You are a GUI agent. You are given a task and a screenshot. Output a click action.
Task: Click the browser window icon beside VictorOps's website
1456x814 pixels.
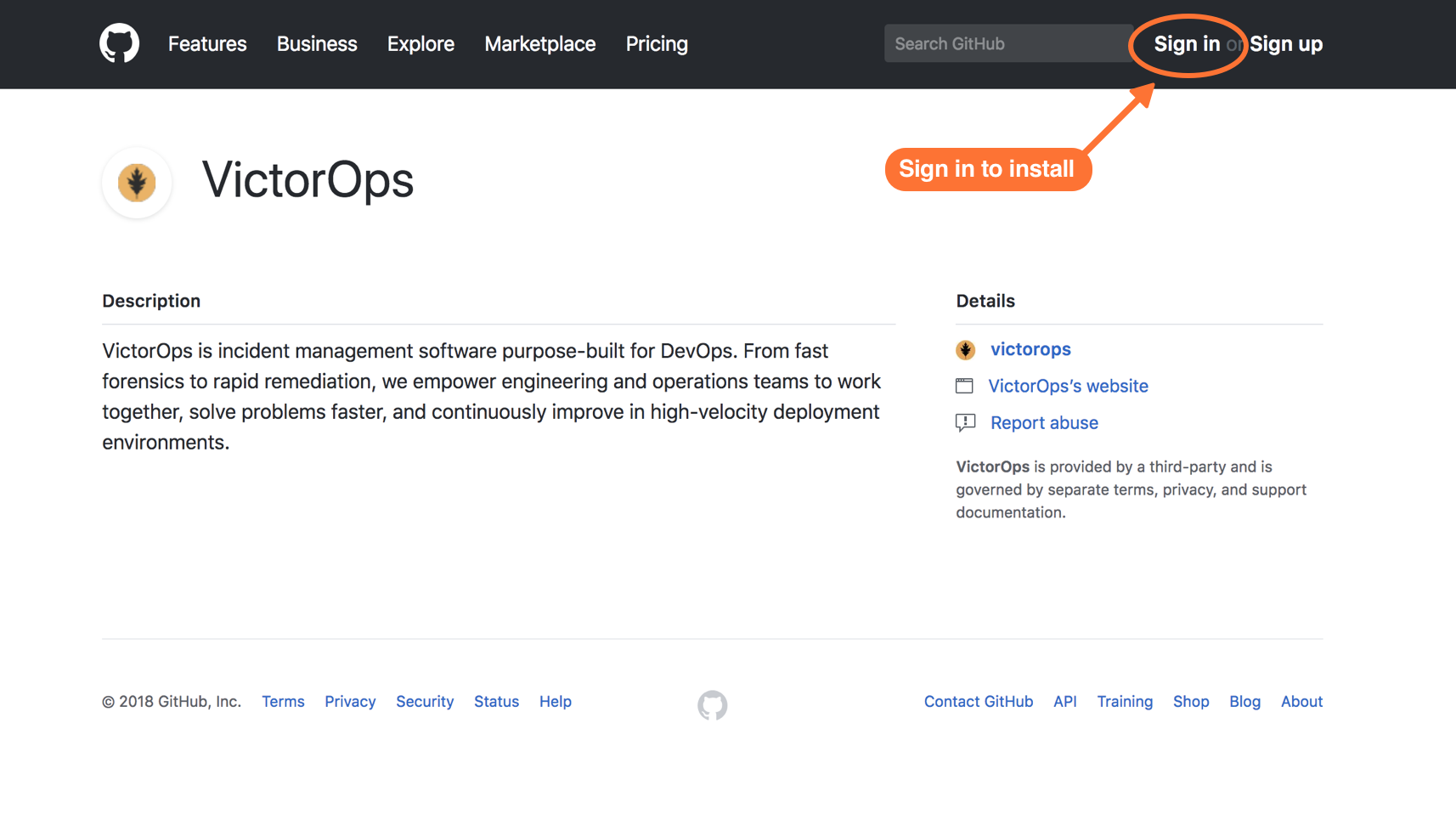pos(965,386)
